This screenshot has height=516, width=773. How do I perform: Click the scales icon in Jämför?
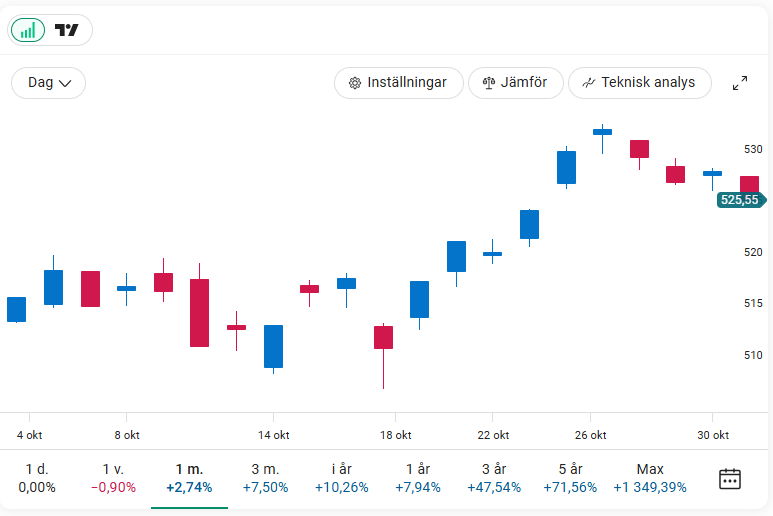click(x=489, y=83)
